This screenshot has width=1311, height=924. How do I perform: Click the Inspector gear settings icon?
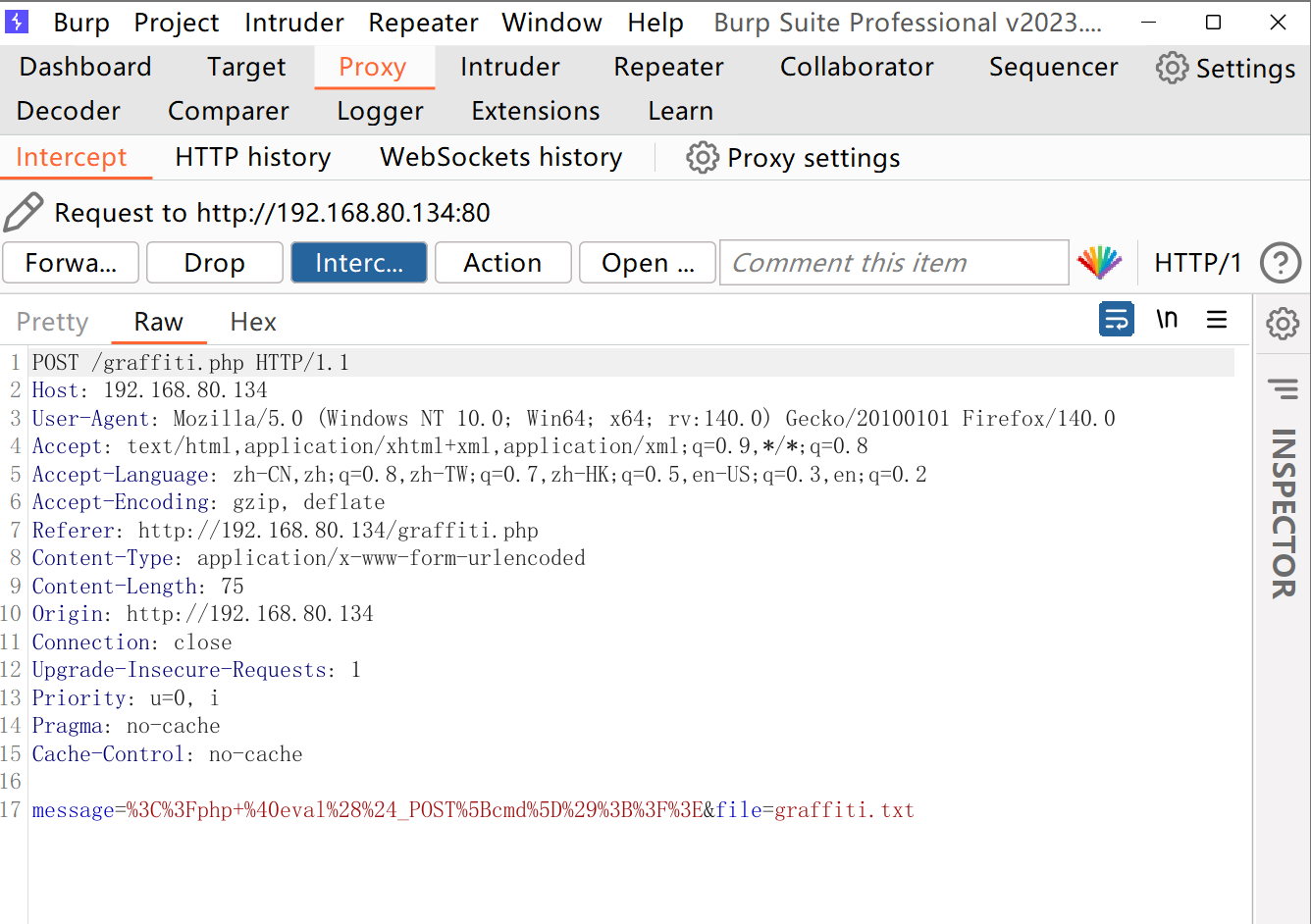1283,323
